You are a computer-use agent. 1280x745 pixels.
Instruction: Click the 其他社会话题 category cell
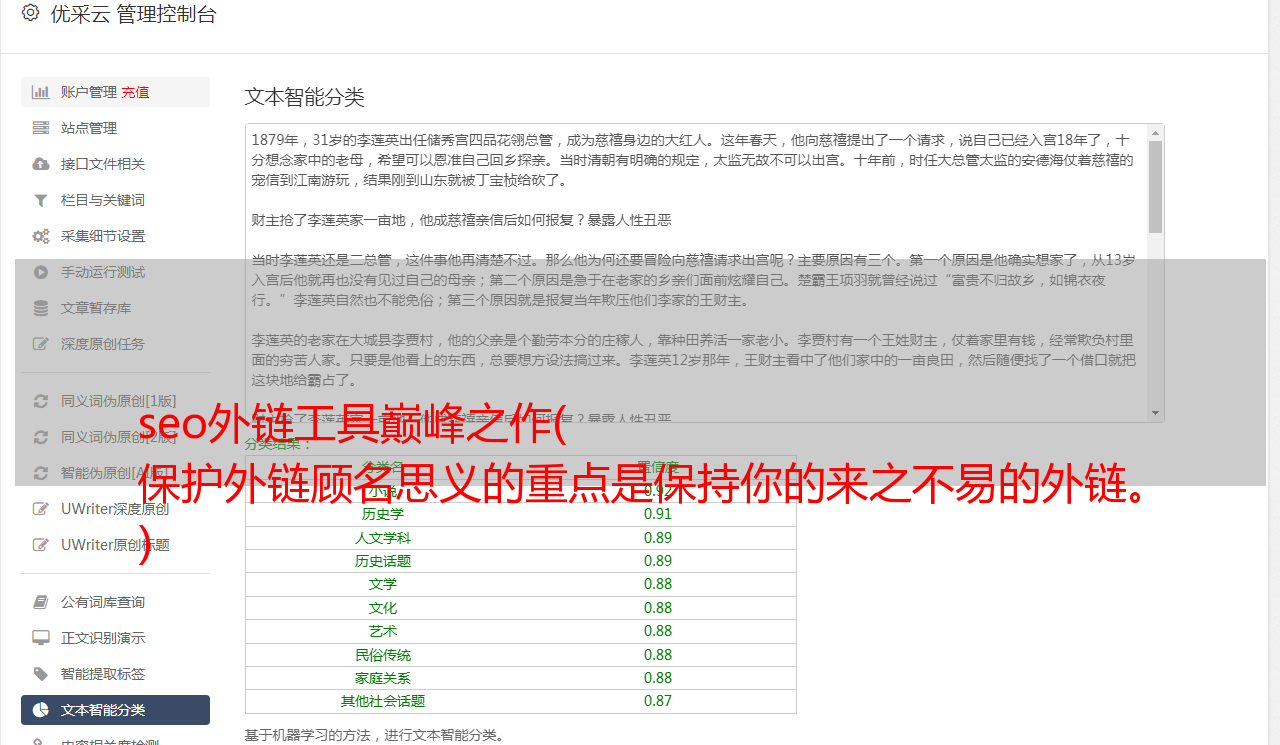(383, 701)
